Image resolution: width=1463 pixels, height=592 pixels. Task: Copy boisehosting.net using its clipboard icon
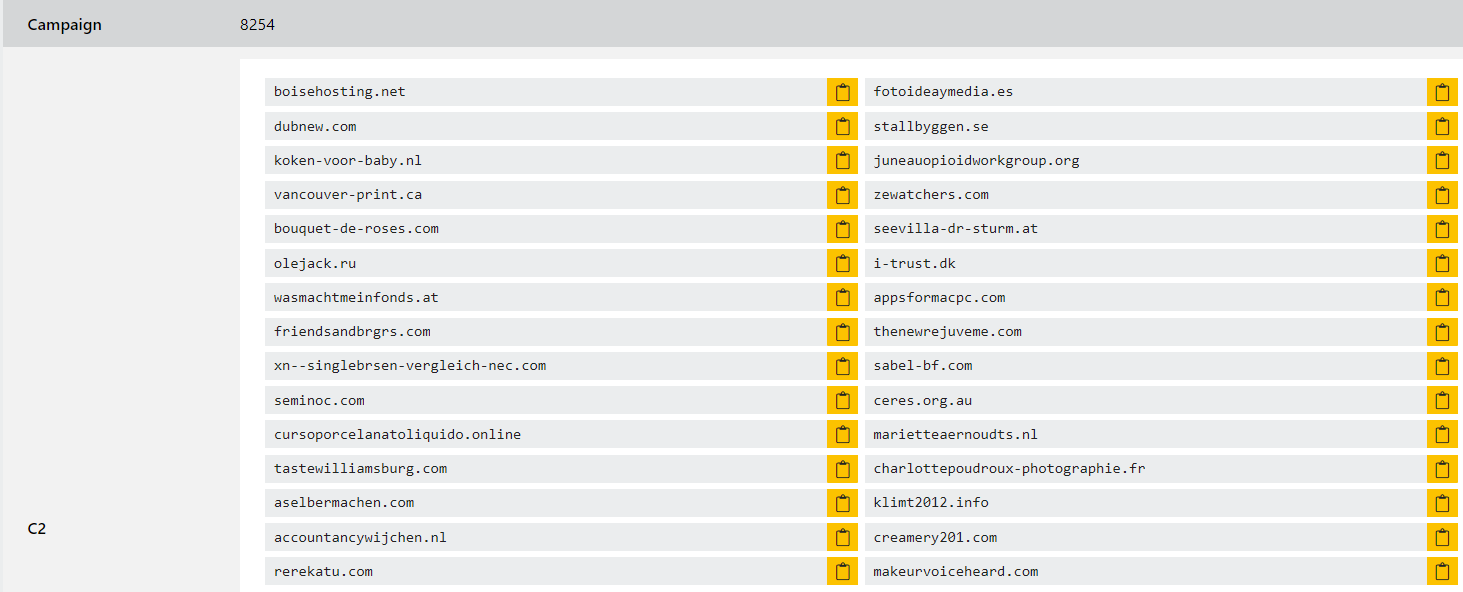point(842,92)
